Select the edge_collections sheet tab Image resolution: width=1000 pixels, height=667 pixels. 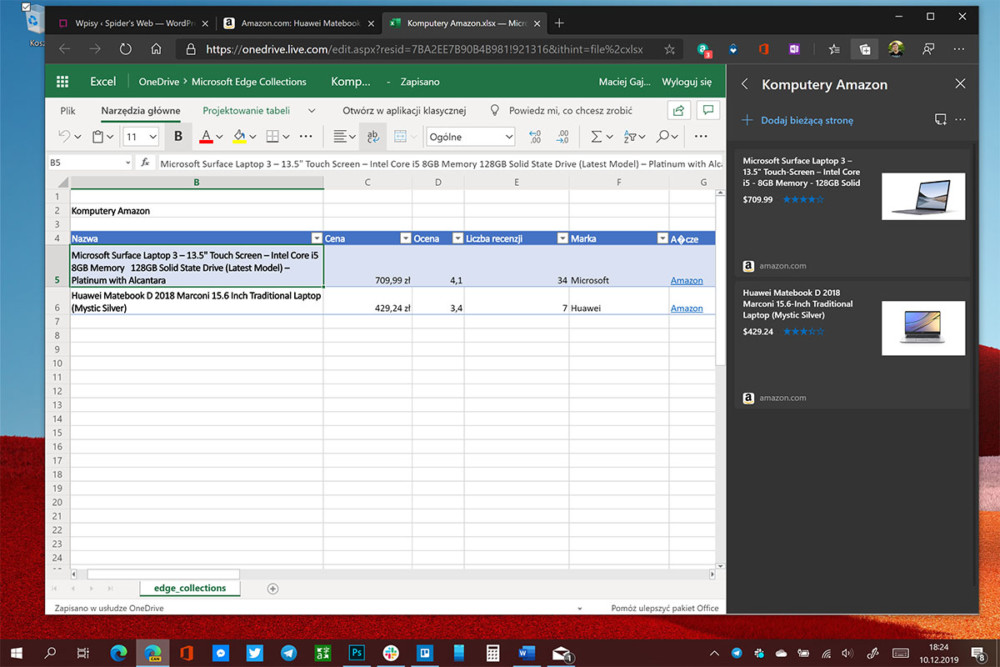coord(189,588)
